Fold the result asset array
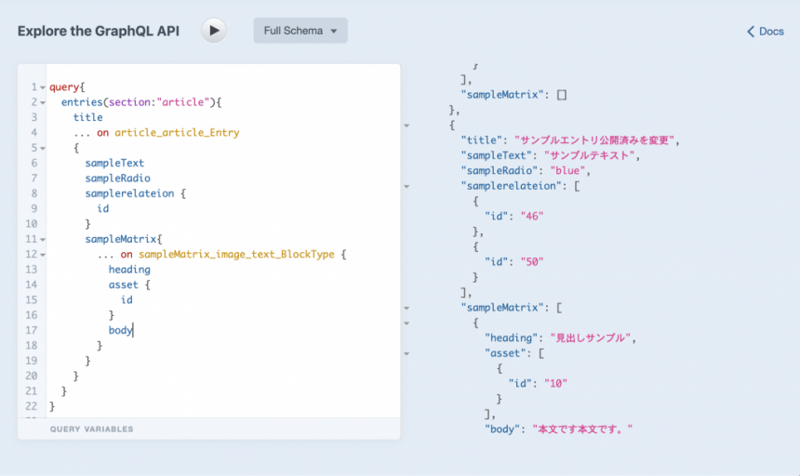The height and width of the screenshot is (476, 800). click(406, 353)
